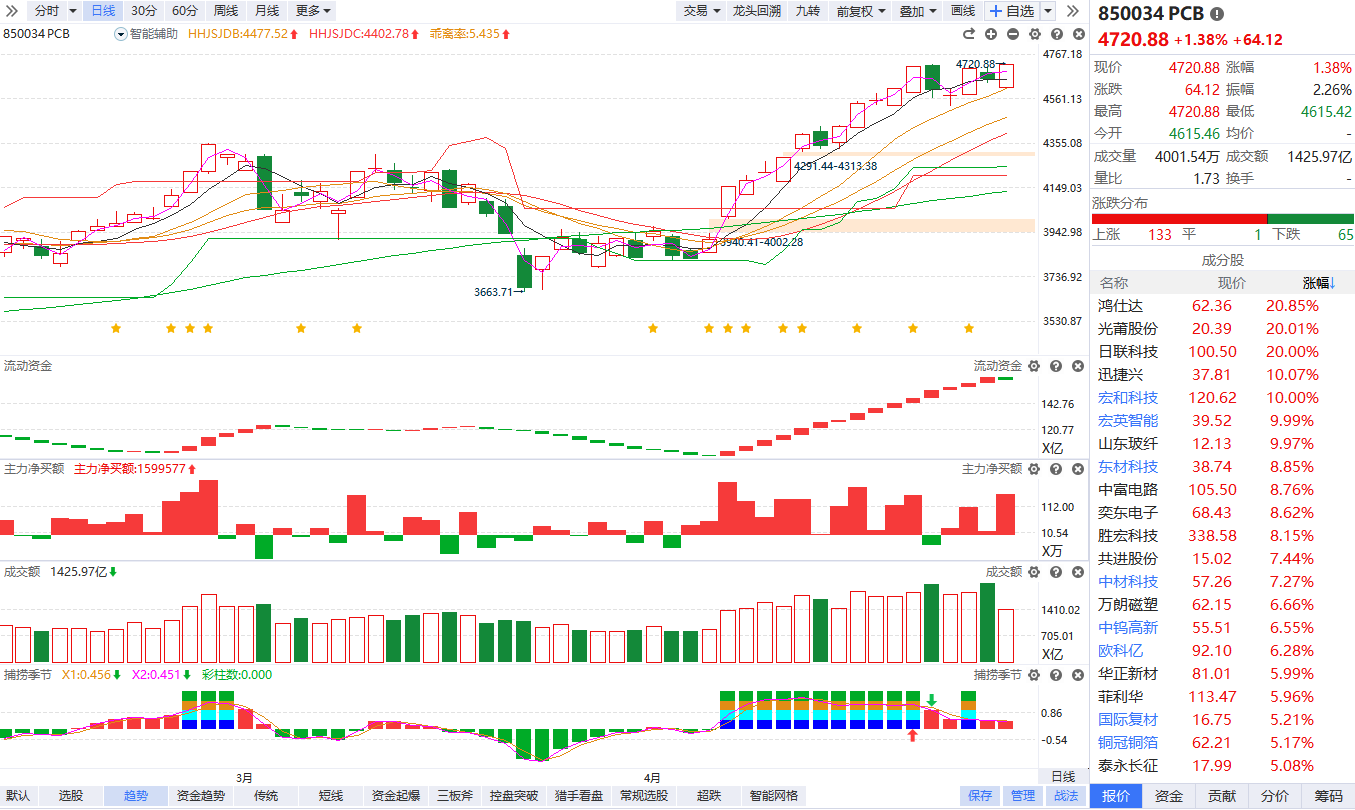Select the 默认 indicator template
The height and width of the screenshot is (810, 1355).
click(x=18, y=796)
